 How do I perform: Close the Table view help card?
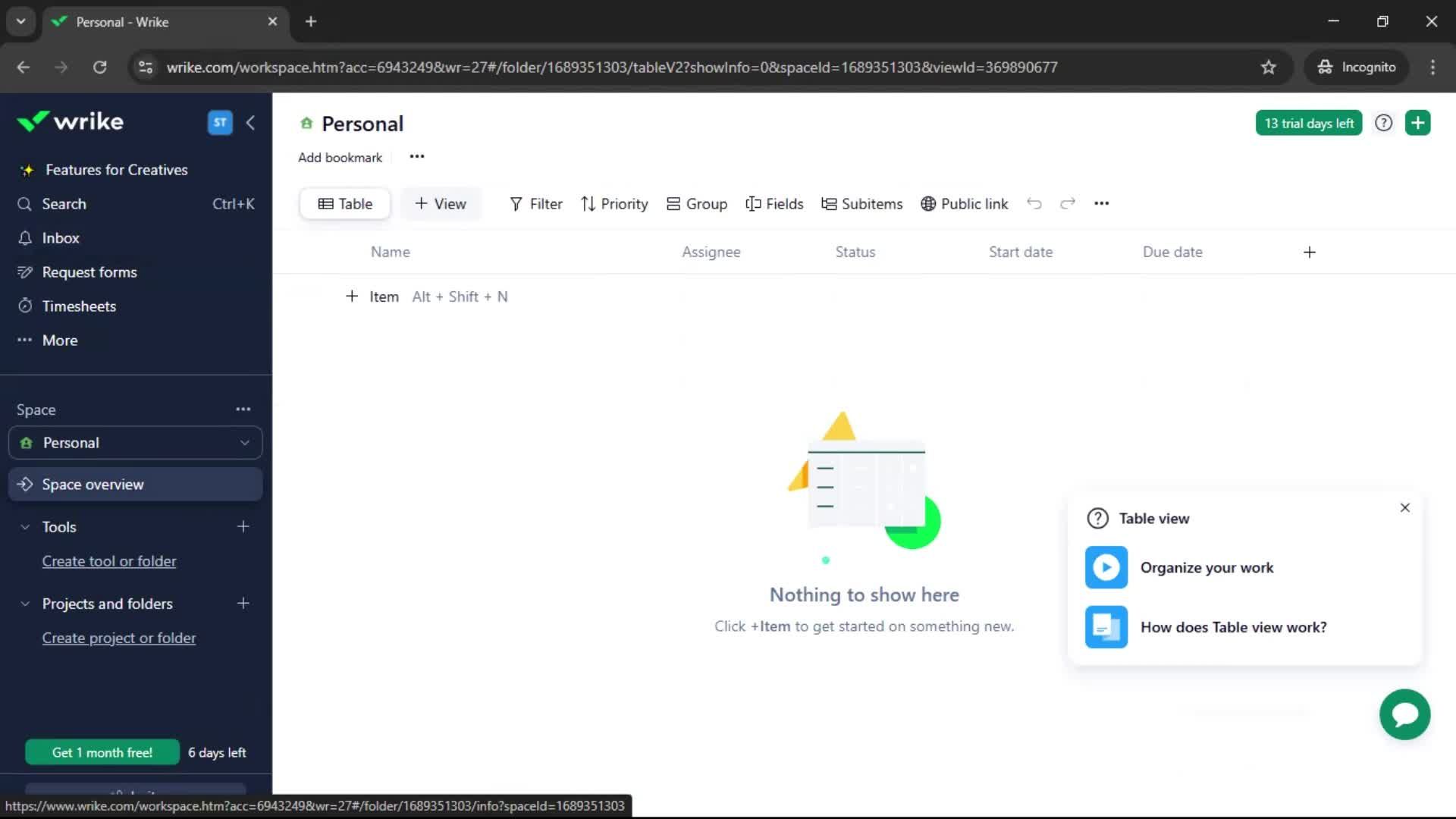[x=1405, y=508]
